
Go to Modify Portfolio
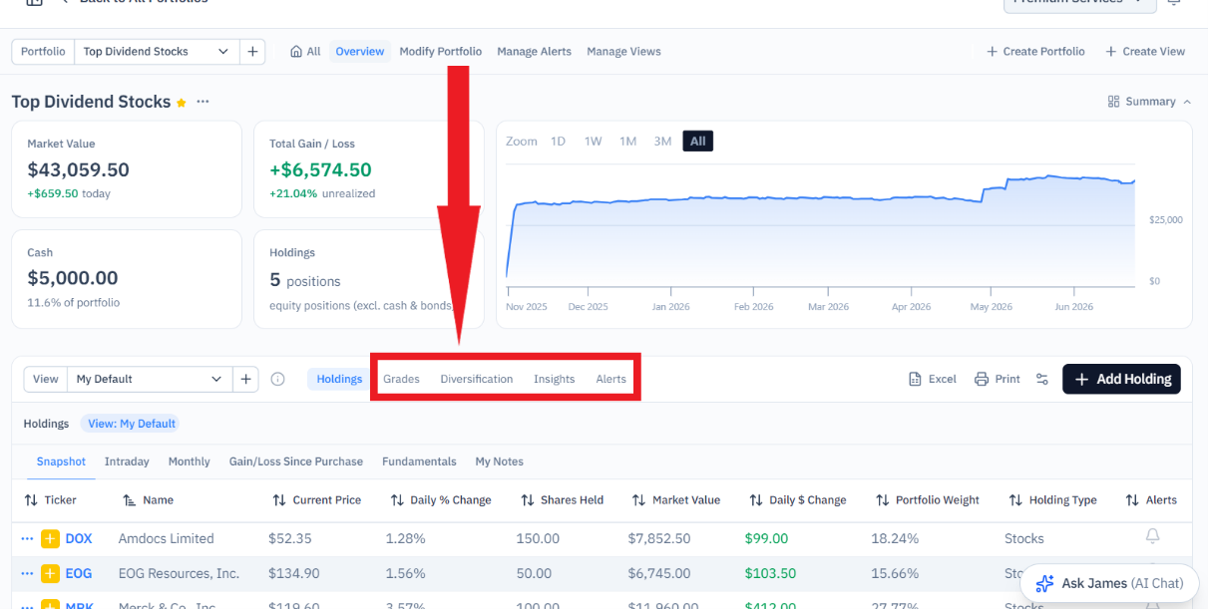440,51
